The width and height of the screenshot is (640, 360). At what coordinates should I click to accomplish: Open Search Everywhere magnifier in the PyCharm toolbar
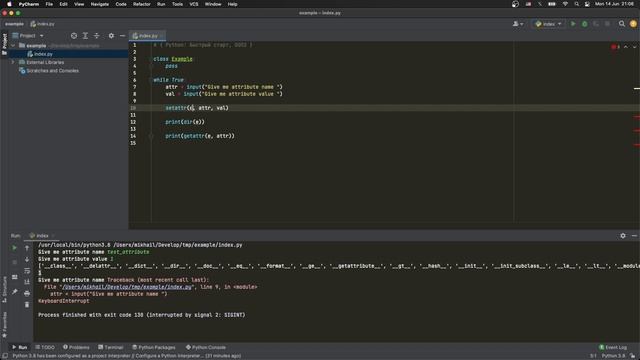click(622, 24)
